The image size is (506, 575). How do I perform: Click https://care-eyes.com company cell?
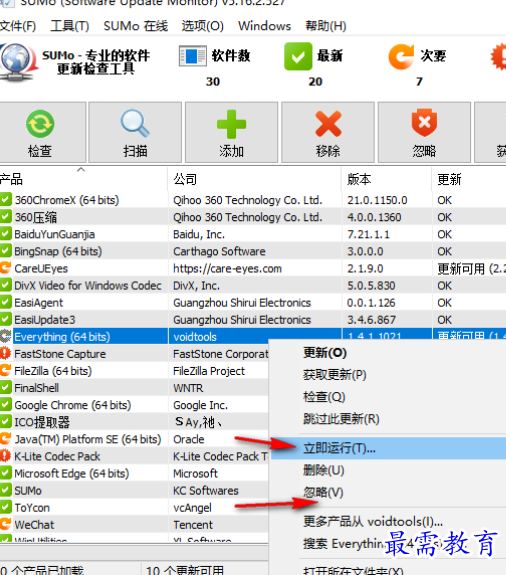[x=227, y=268]
